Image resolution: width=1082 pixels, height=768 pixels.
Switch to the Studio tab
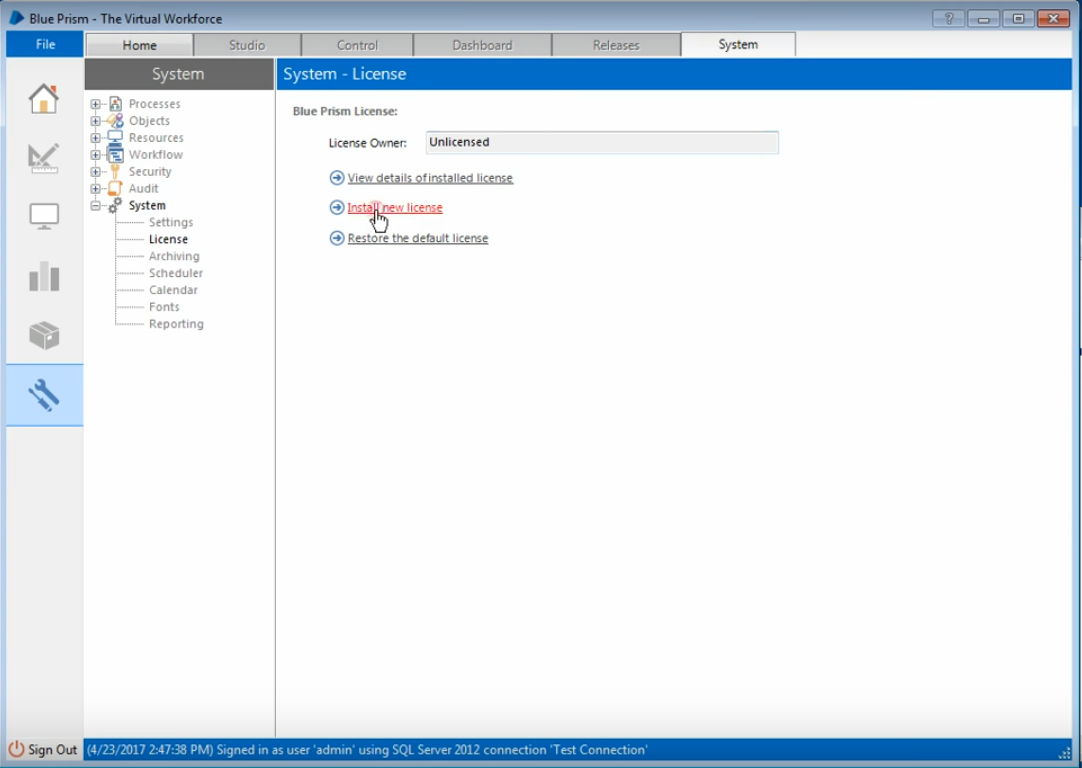247,45
